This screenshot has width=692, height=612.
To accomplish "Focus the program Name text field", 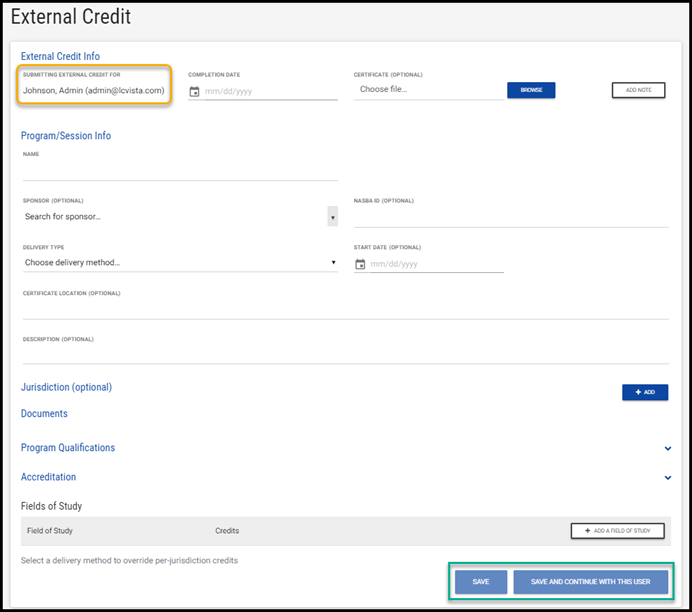I will coord(180,171).
